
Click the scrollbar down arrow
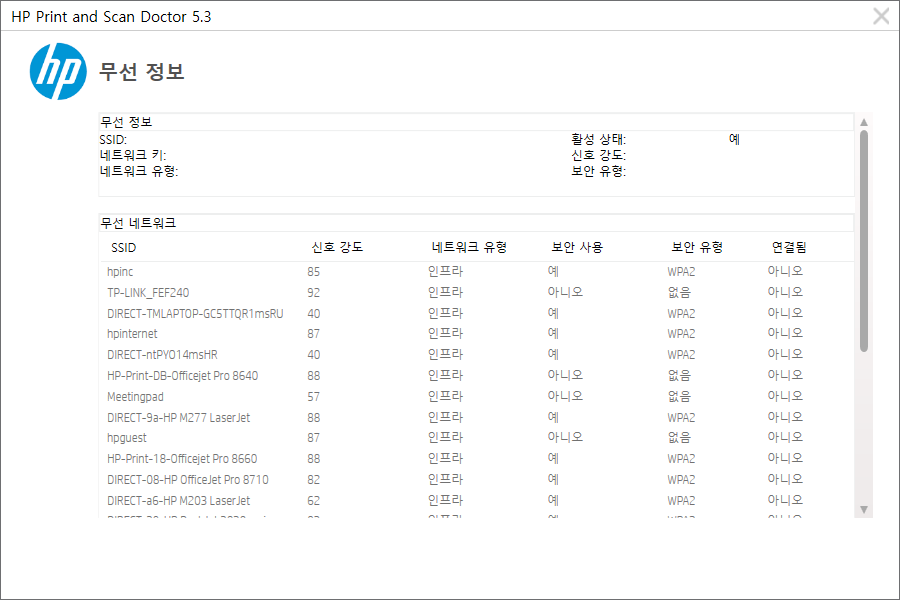[864, 510]
